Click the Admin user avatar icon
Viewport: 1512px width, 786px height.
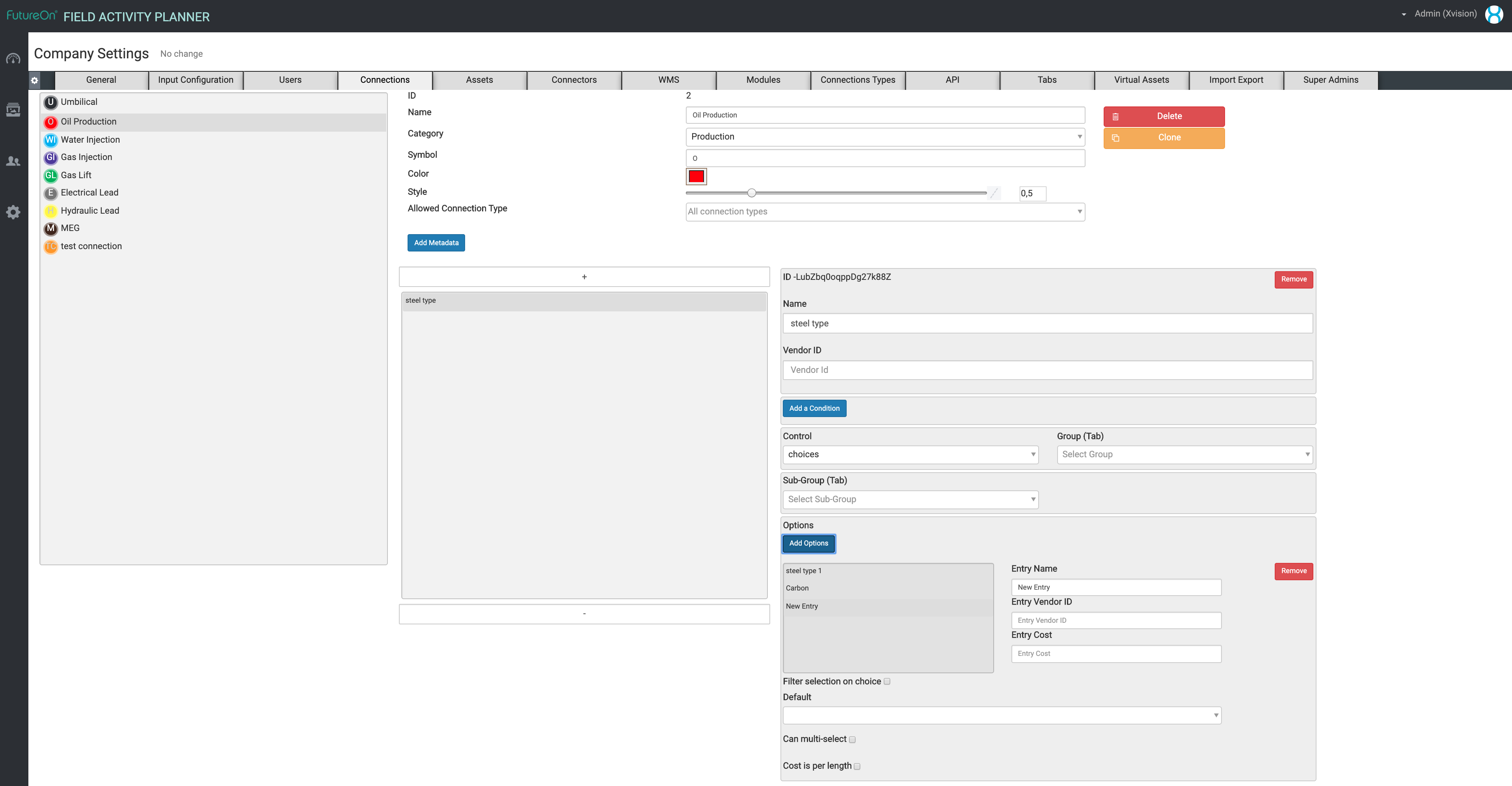click(1493, 14)
